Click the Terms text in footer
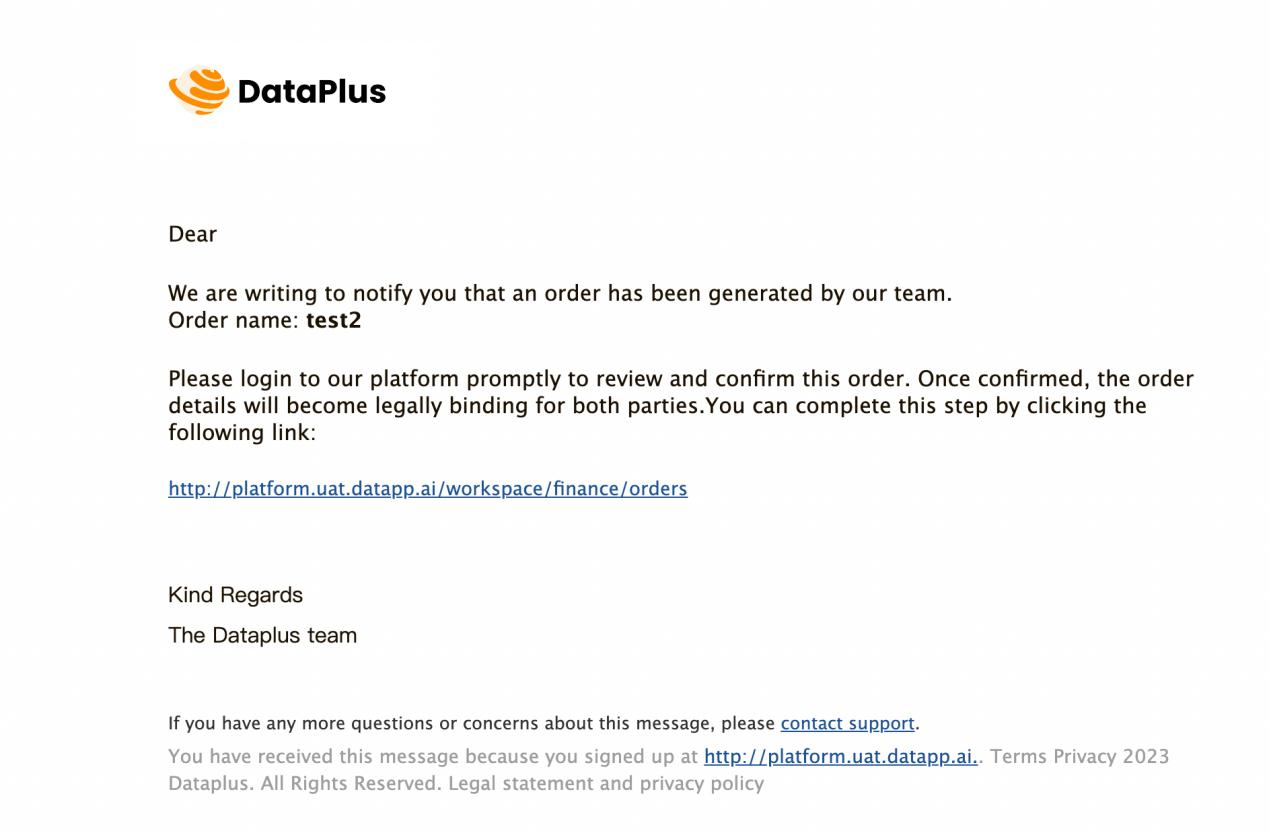The width and height of the screenshot is (1269, 833). pyautogui.click(x=1018, y=756)
